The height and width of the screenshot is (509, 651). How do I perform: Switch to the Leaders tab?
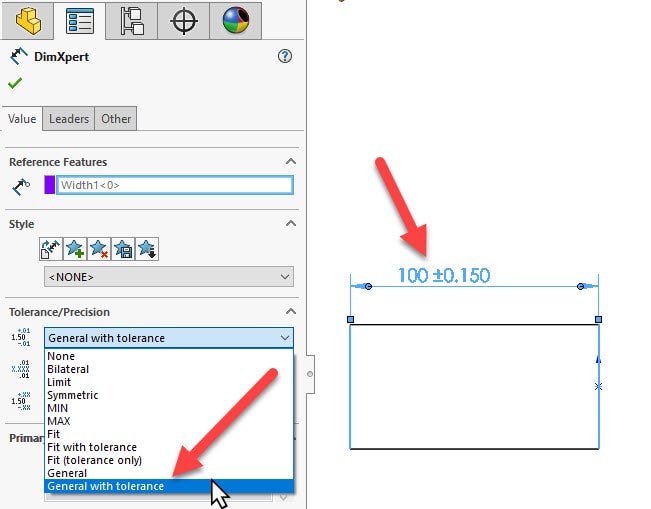coord(69,119)
